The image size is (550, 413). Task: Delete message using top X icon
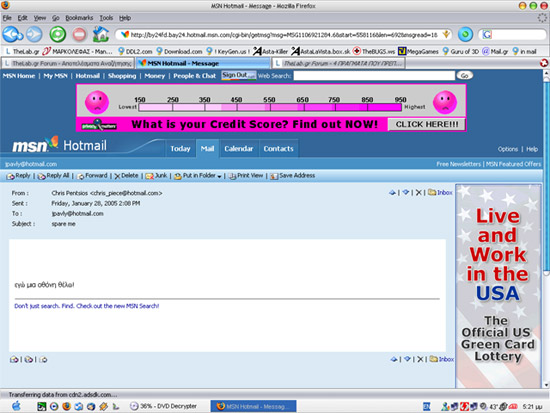pyautogui.click(x=418, y=192)
